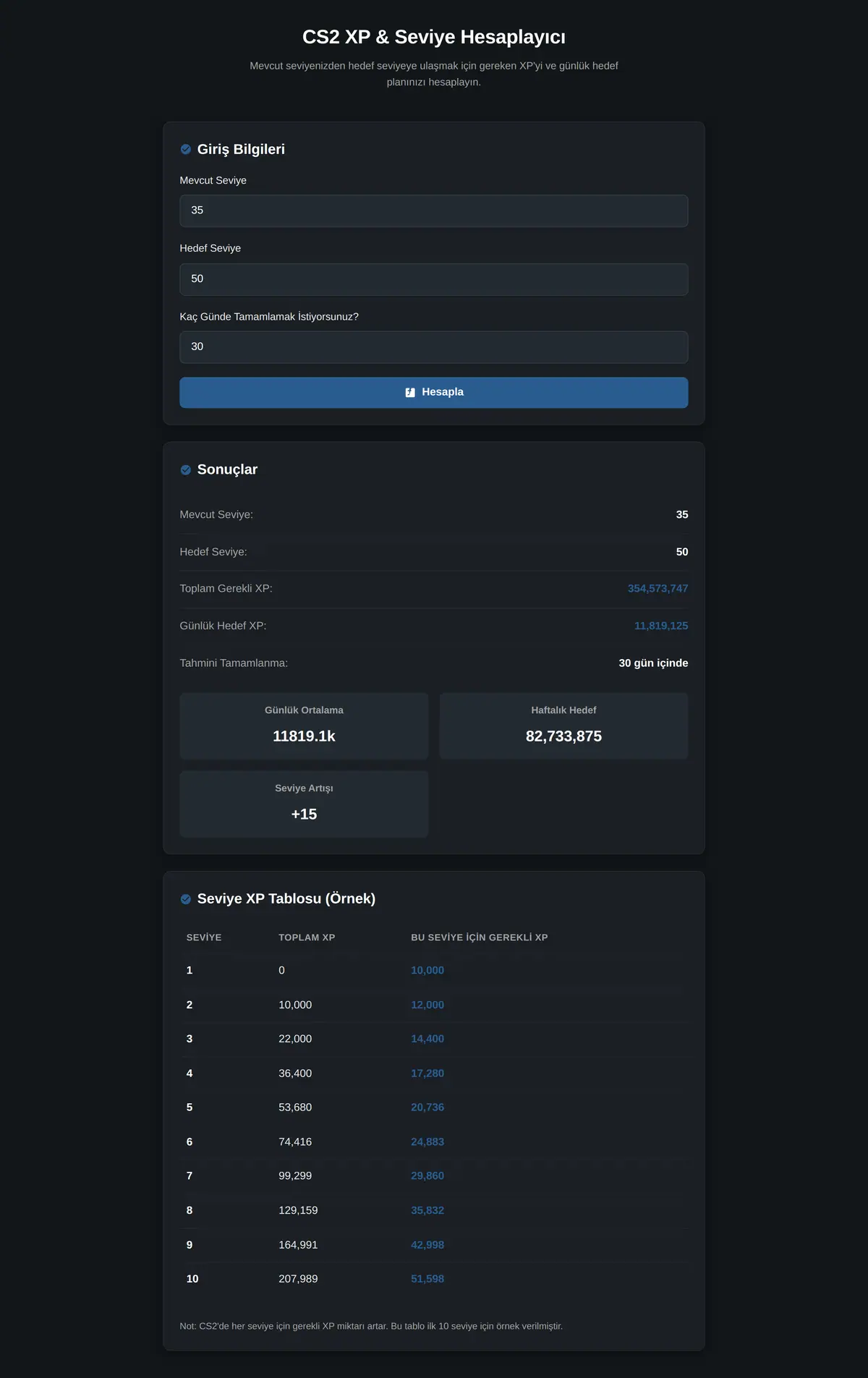Click the check icon beside Giriş Bilgileri
The width and height of the screenshot is (868, 1378).
[x=186, y=149]
